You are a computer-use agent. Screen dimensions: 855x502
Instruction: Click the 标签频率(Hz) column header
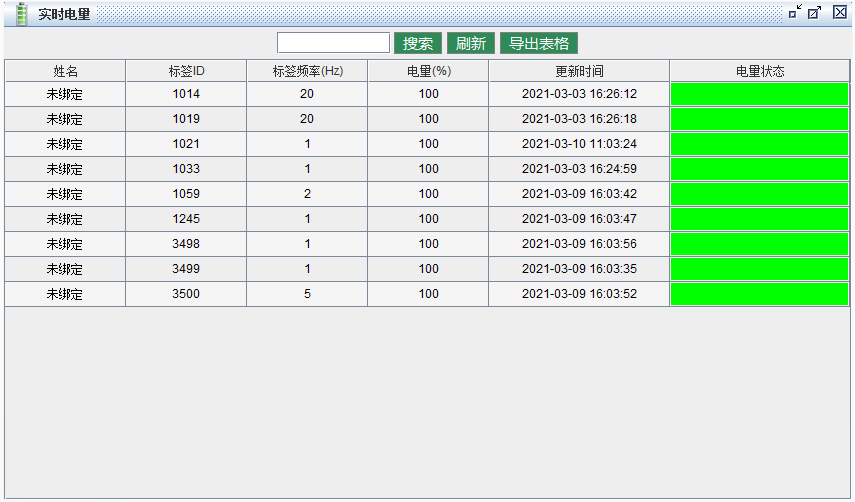tap(307, 71)
